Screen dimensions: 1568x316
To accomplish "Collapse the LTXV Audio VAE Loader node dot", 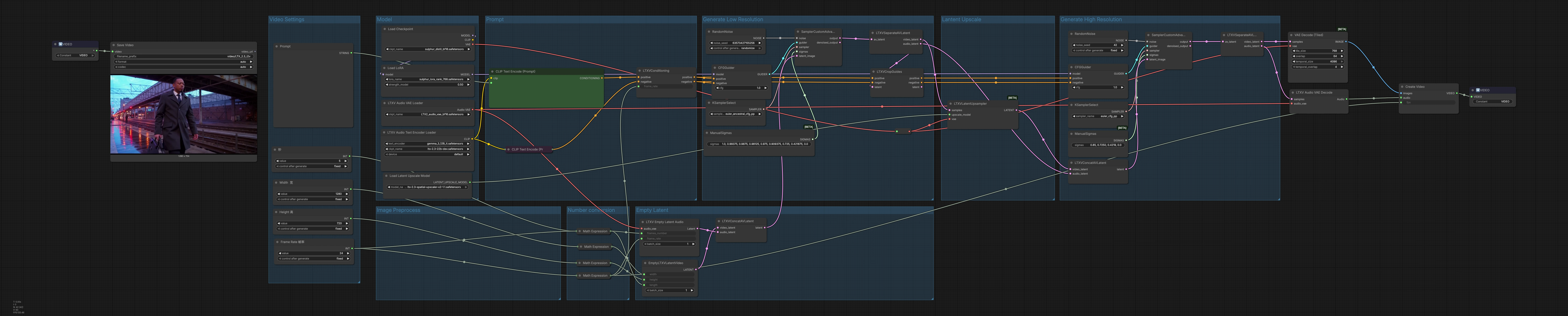I will [x=385, y=103].
